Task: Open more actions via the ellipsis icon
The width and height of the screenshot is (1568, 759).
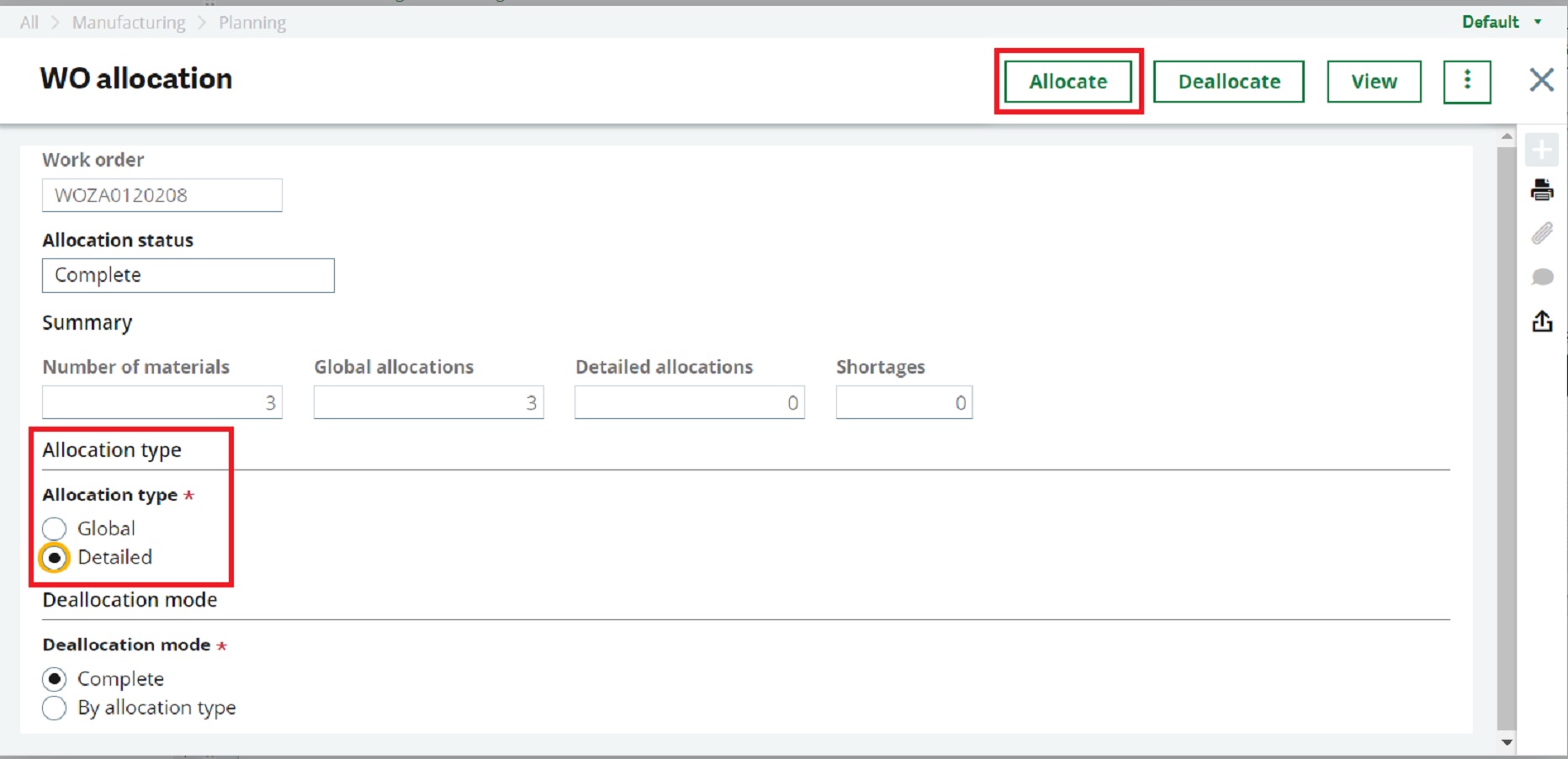Action: click(1467, 81)
